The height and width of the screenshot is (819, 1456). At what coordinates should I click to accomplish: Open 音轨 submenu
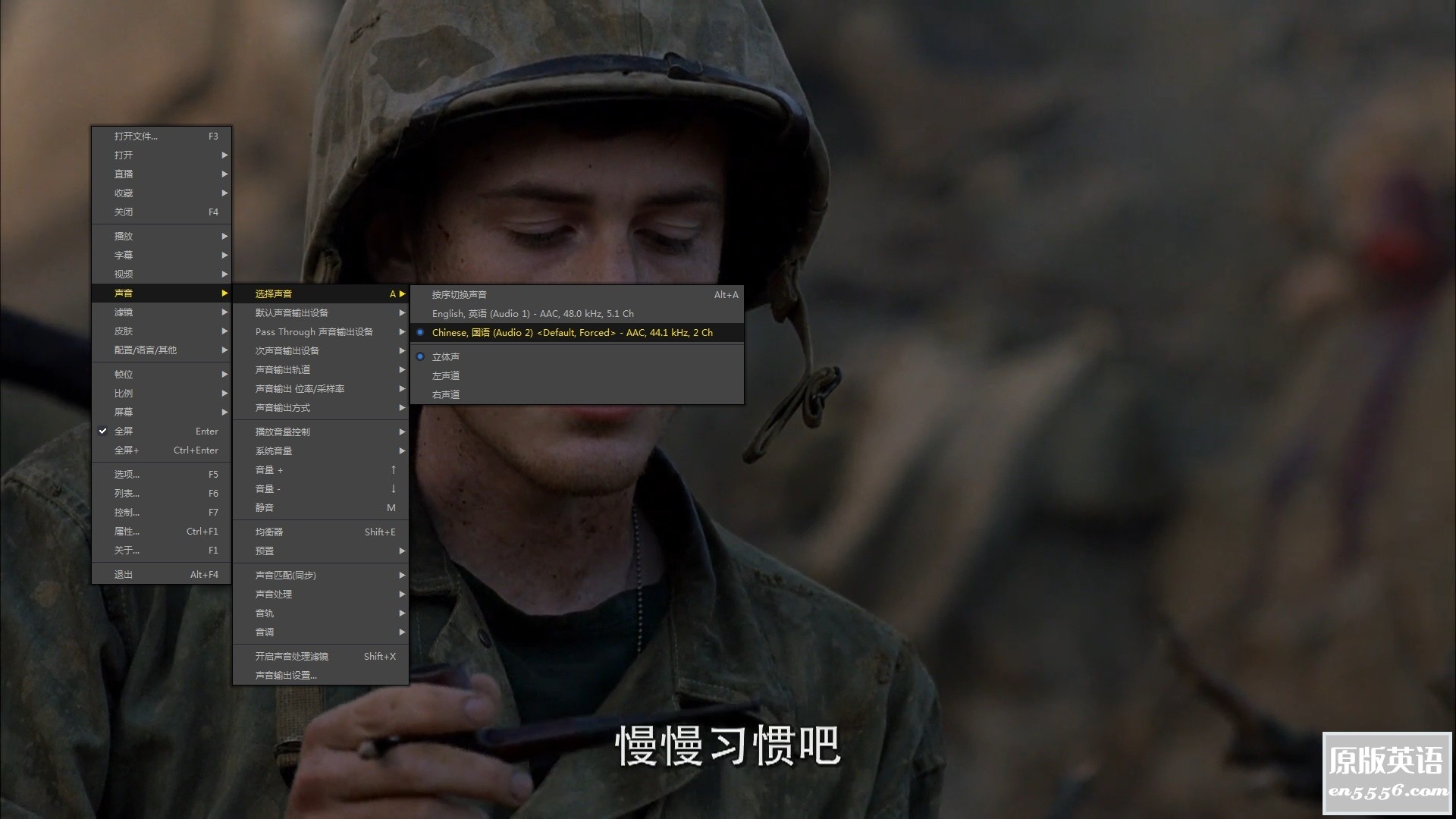click(321, 613)
